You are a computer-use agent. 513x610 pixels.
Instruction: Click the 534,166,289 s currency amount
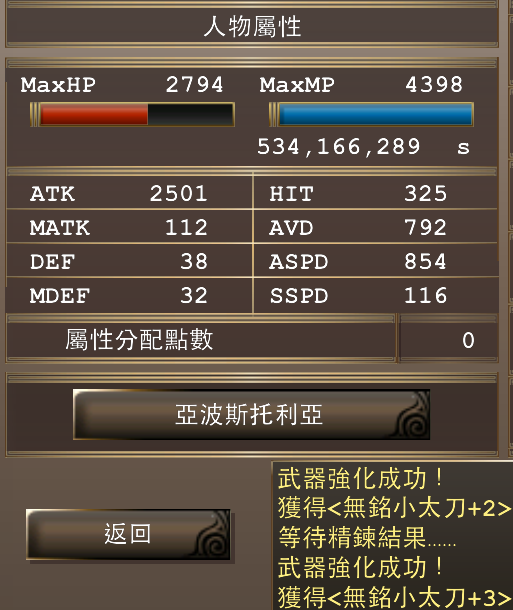pyautogui.click(x=363, y=147)
